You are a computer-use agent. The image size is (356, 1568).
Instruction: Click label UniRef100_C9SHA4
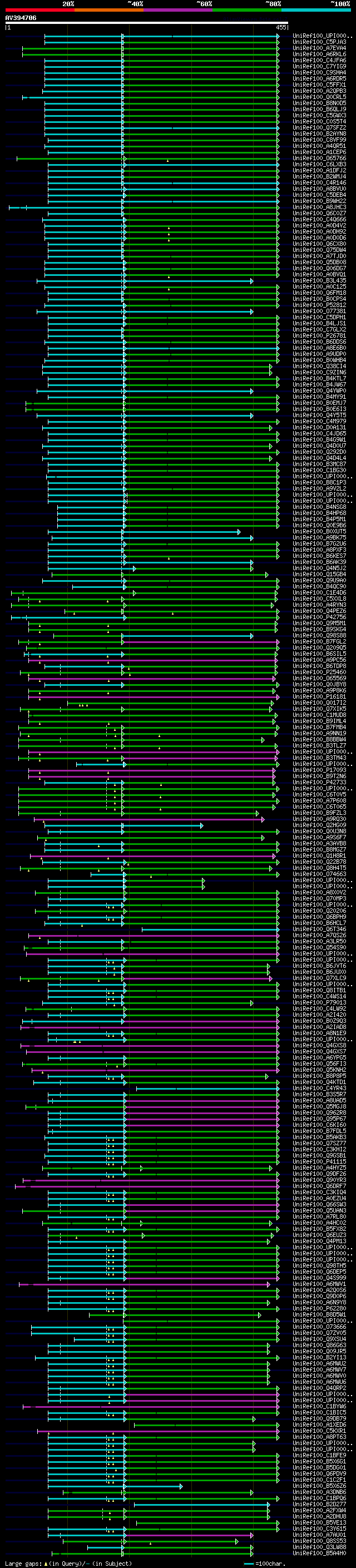[319, 72]
